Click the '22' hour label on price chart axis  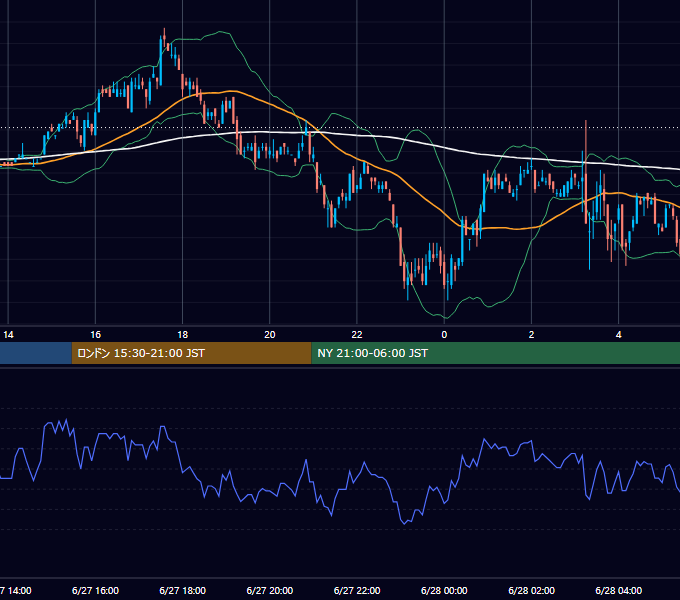click(x=357, y=335)
